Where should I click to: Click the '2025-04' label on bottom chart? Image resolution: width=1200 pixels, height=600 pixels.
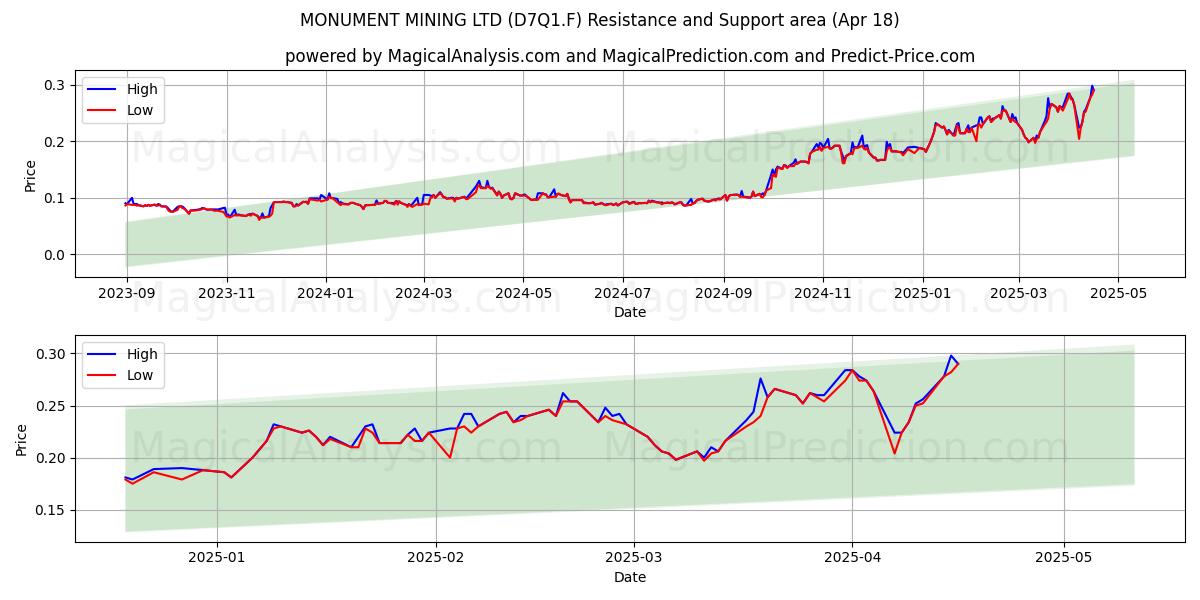click(852, 559)
